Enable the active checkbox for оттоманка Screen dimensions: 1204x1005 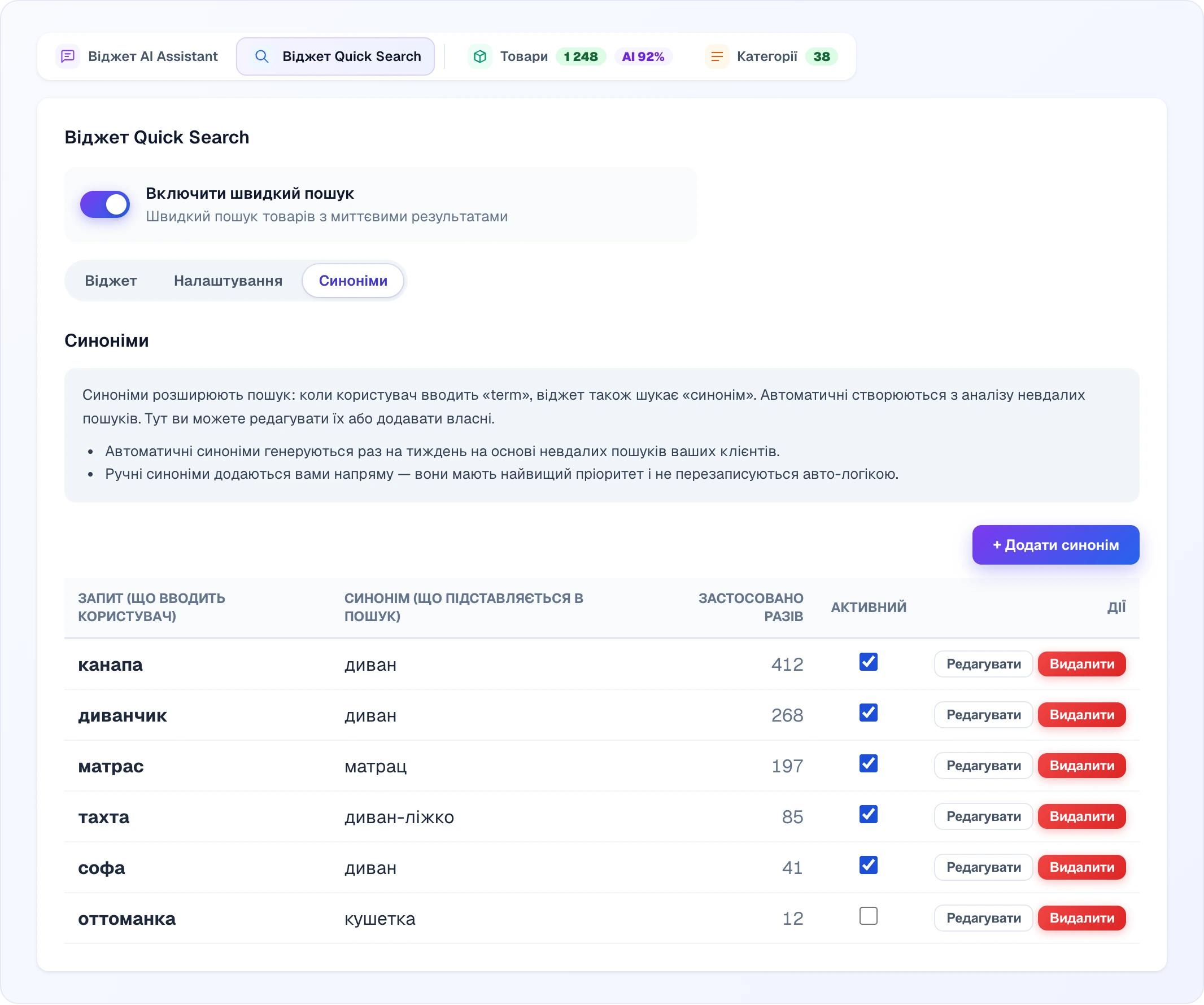pos(869,916)
